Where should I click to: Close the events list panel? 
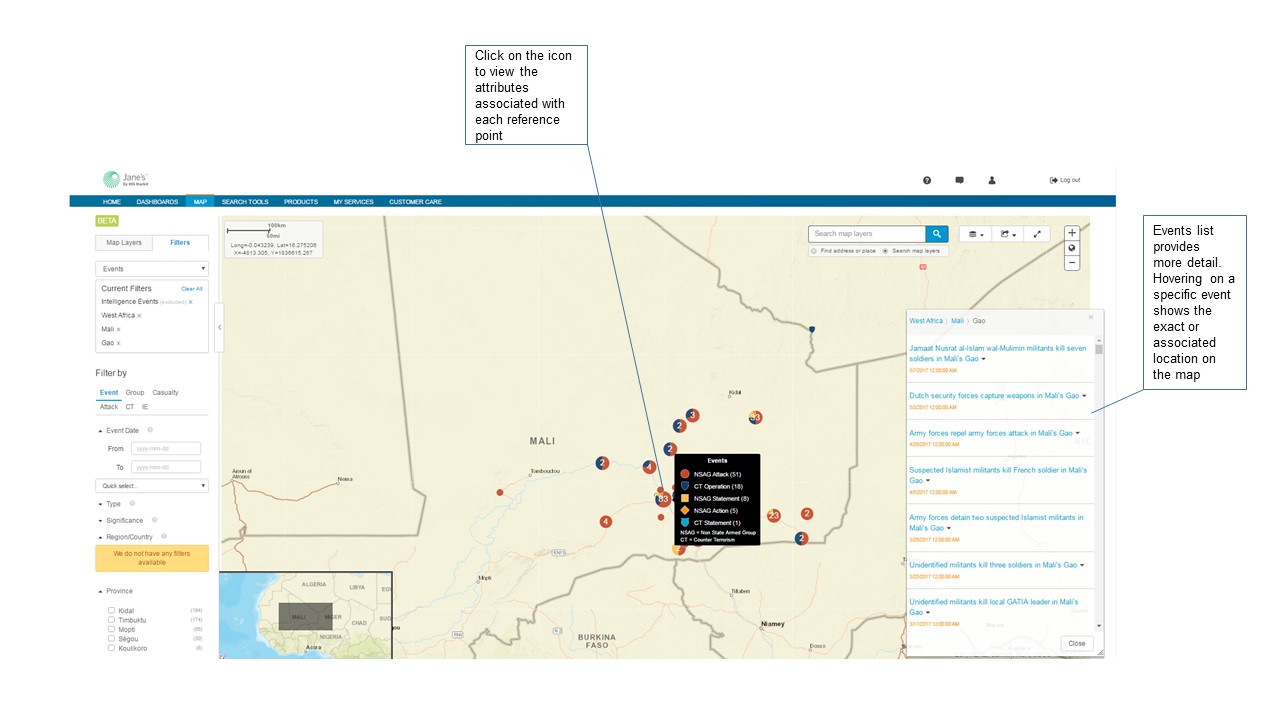tap(1076, 644)
